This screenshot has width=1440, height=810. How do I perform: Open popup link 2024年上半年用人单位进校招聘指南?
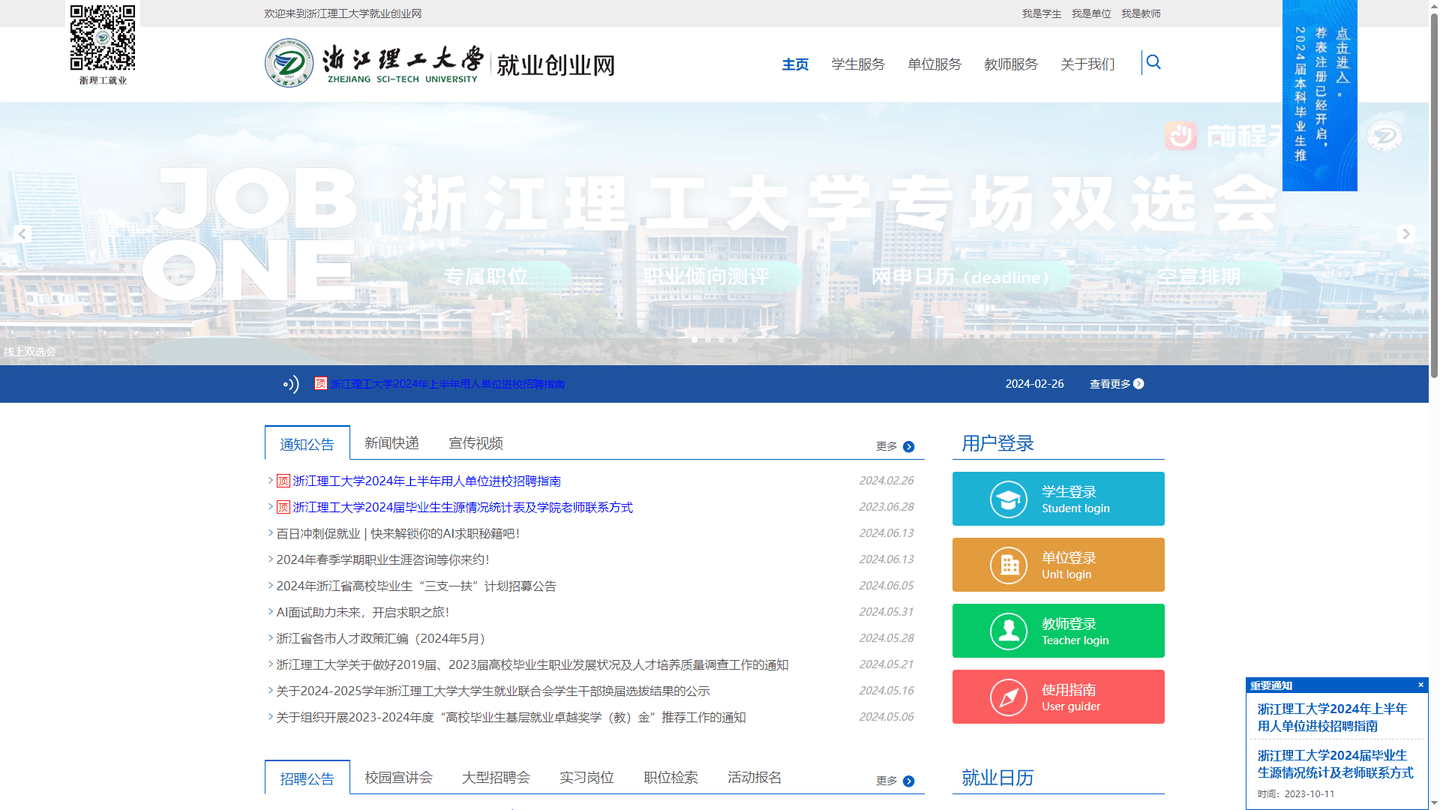click(x=1332, y=717)
